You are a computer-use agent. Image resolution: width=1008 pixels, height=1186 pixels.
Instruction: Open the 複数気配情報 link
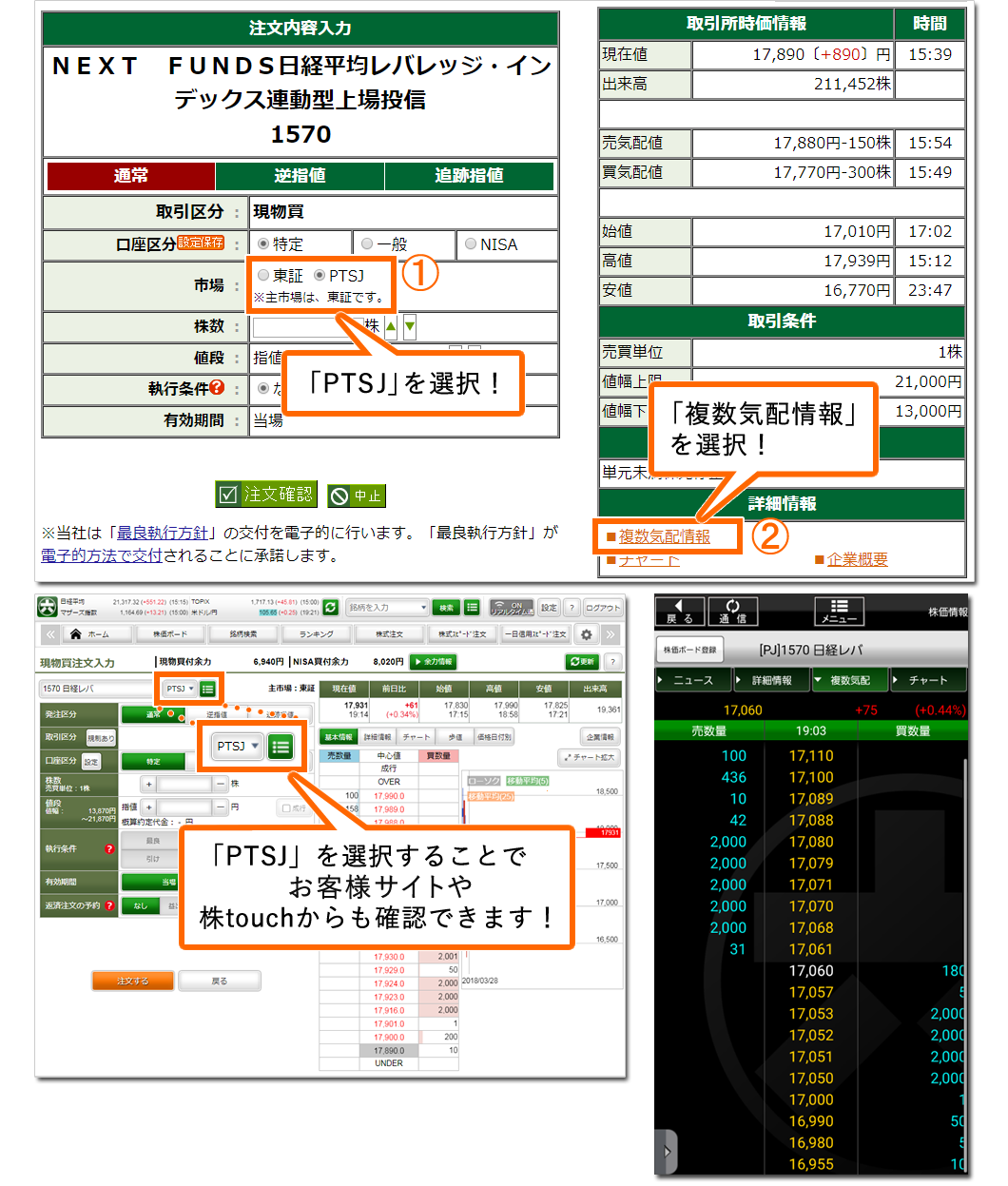coord(664,536)
